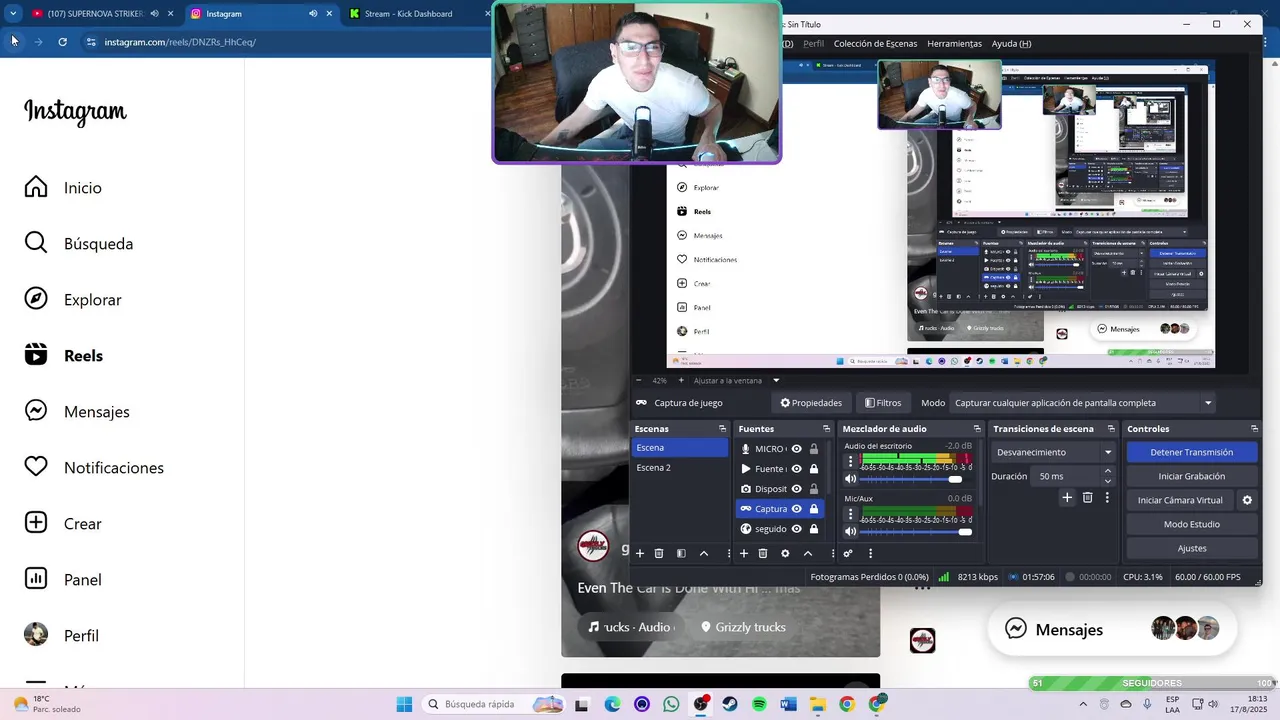Toggle lock on MICRO source

[x=814, y=449]
